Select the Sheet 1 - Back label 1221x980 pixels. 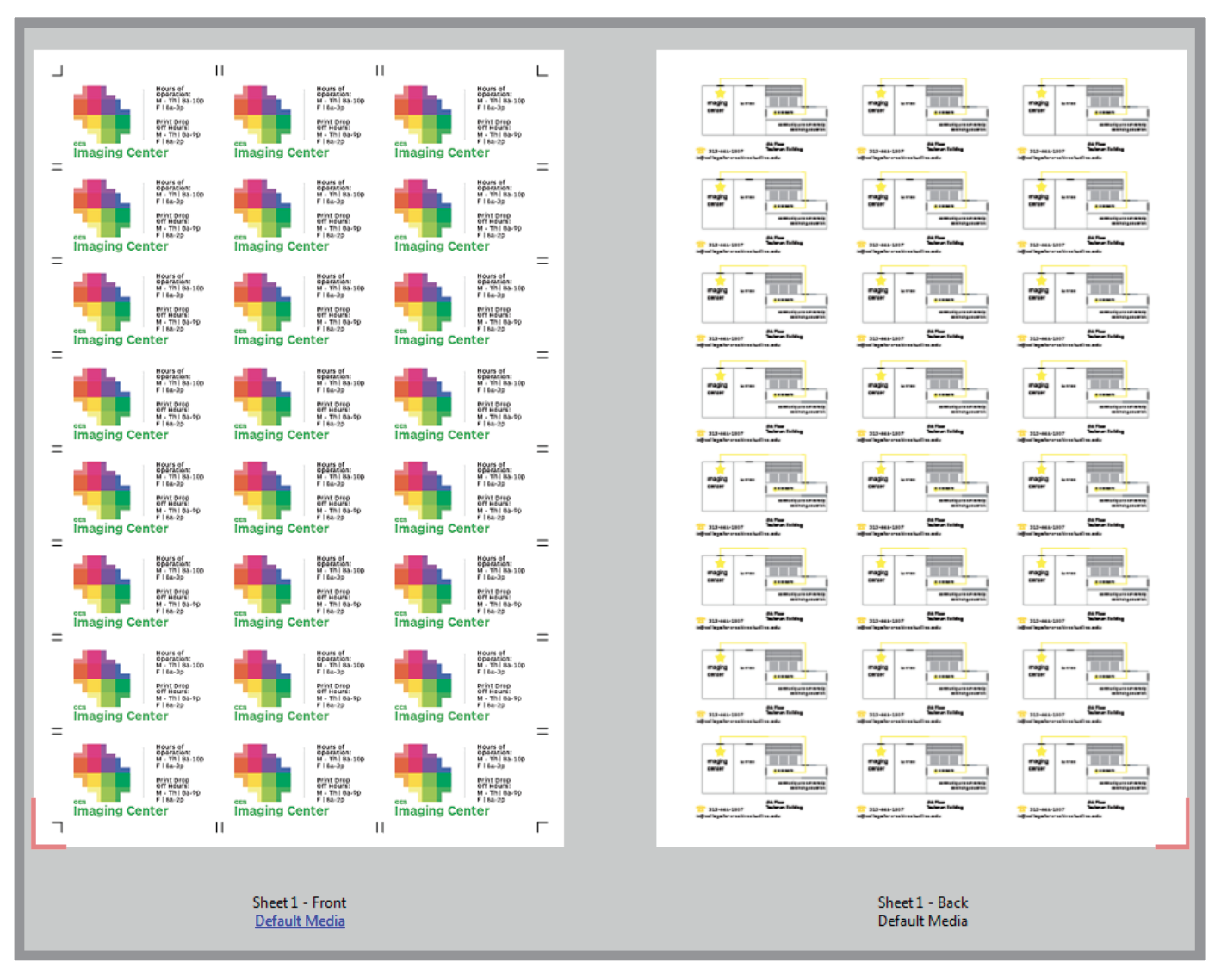click(x=922, y=902)
